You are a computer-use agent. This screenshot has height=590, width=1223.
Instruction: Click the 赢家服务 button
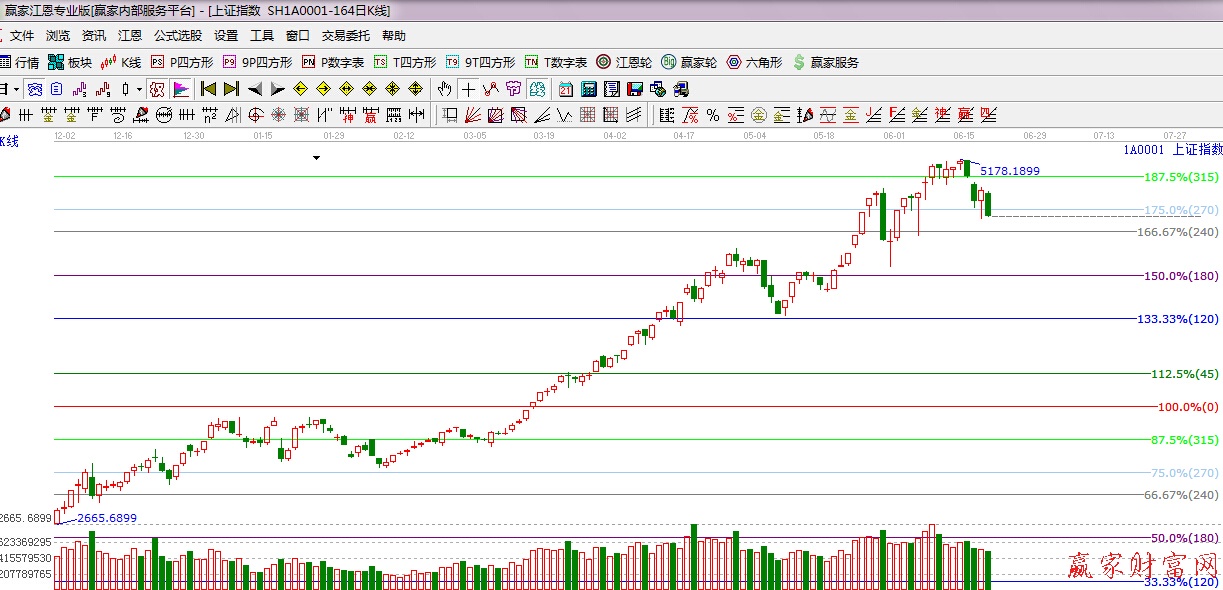pyautogui.click(x=826, y=62)
